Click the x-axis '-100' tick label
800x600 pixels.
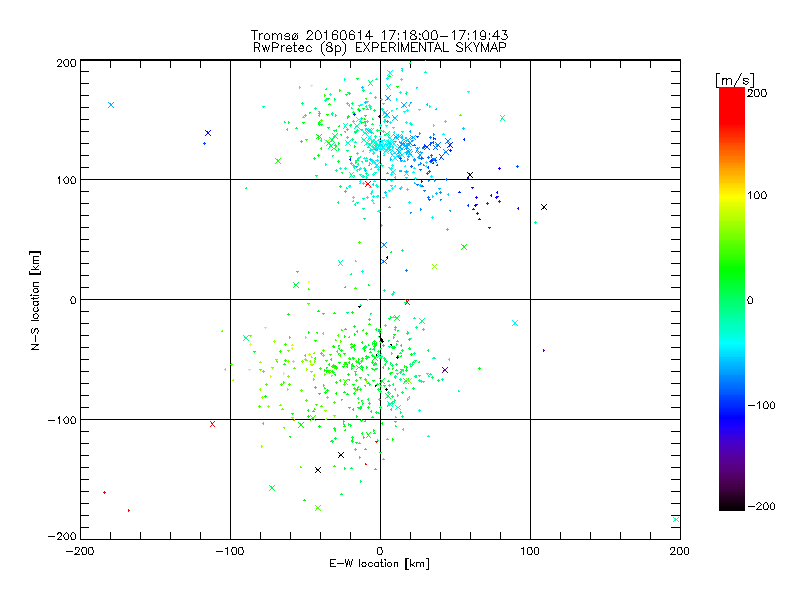coord(230,551)
